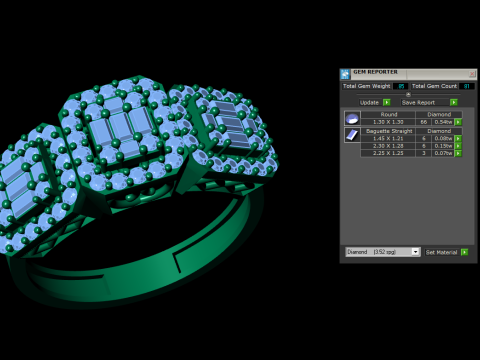Click the '0.08tw' weight cell
The height and width of the screenshot is (360, 480).
443,138
